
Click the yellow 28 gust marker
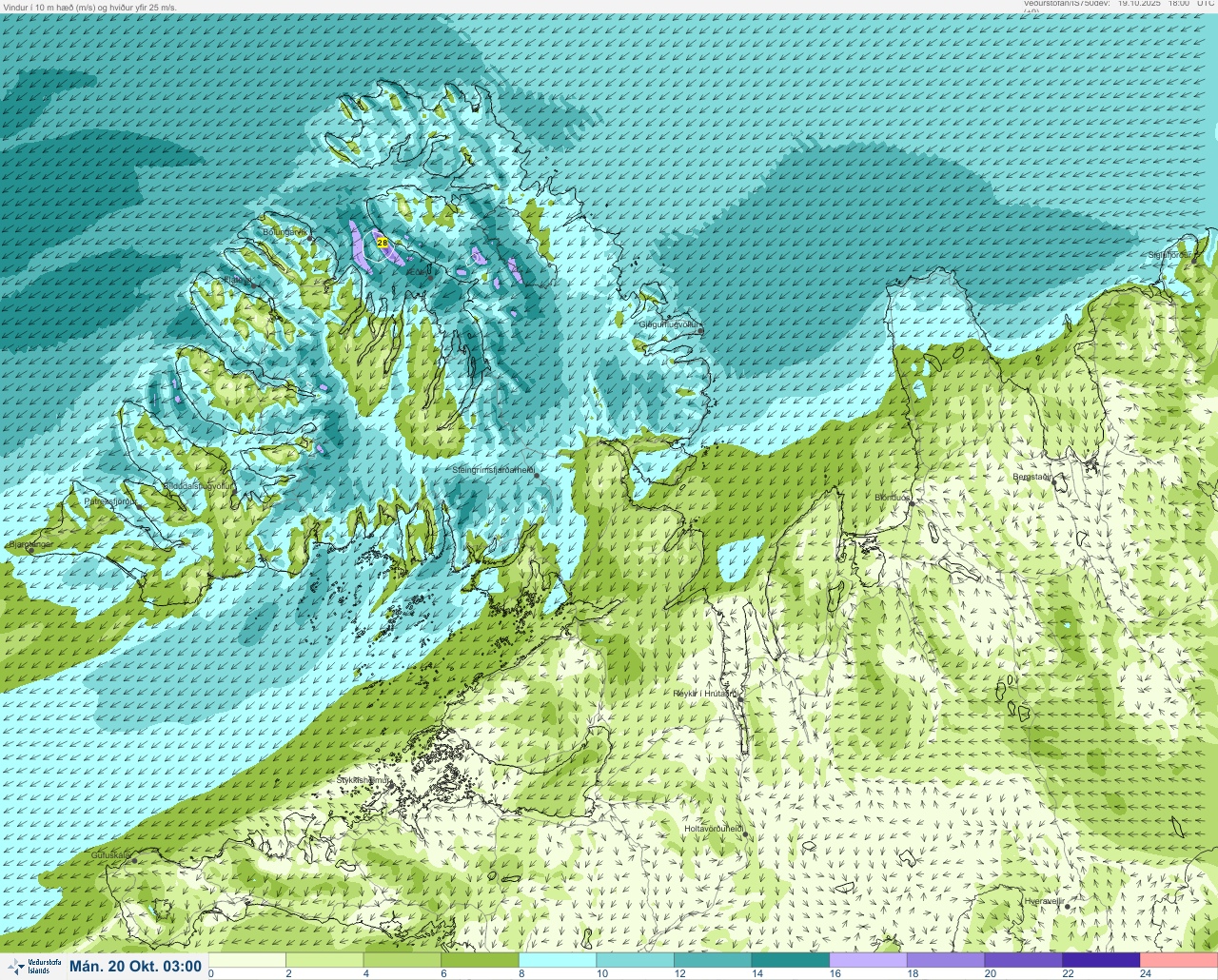(383, 244)
